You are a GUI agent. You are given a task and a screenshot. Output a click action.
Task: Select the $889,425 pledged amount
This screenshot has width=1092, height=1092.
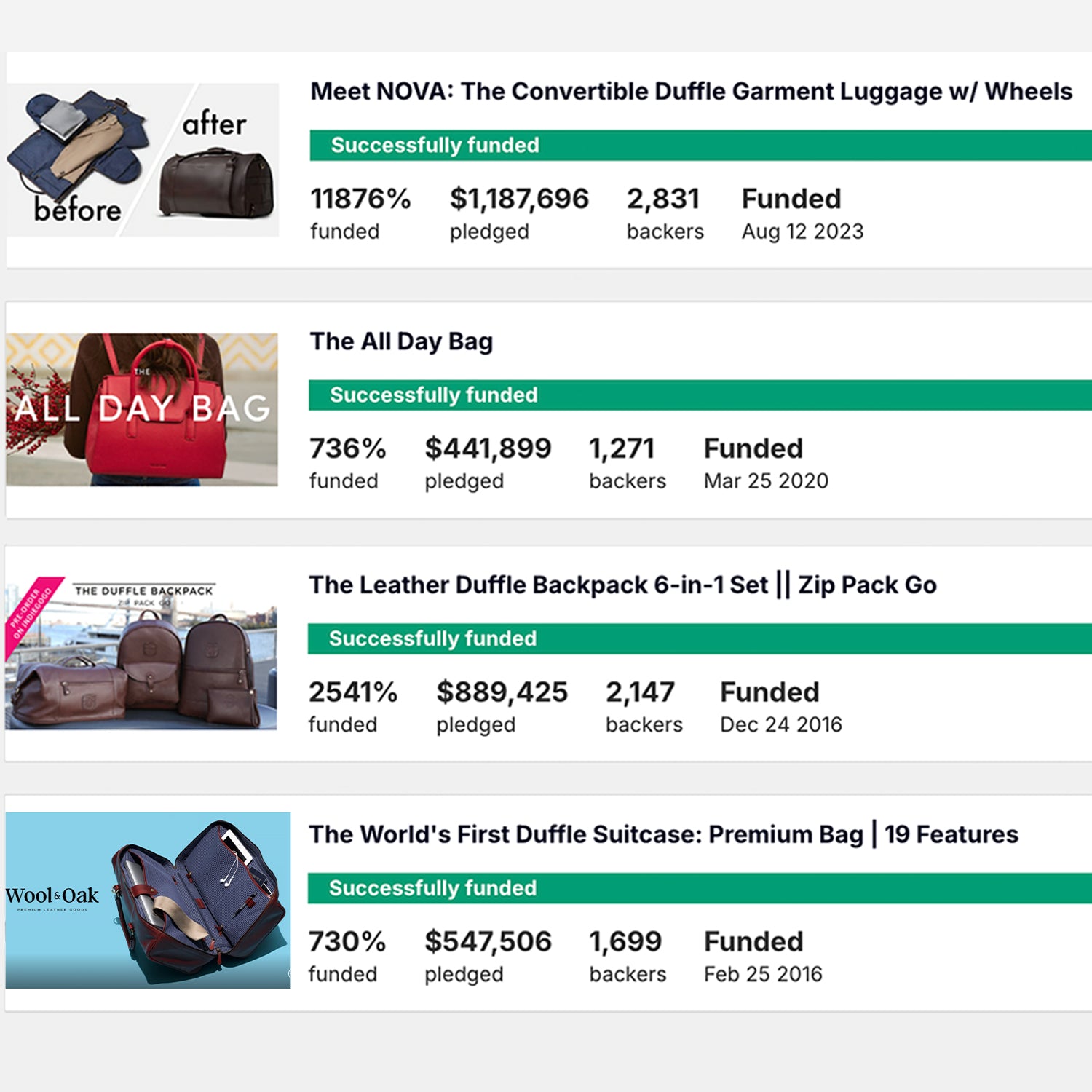click(x=502, y=692)
